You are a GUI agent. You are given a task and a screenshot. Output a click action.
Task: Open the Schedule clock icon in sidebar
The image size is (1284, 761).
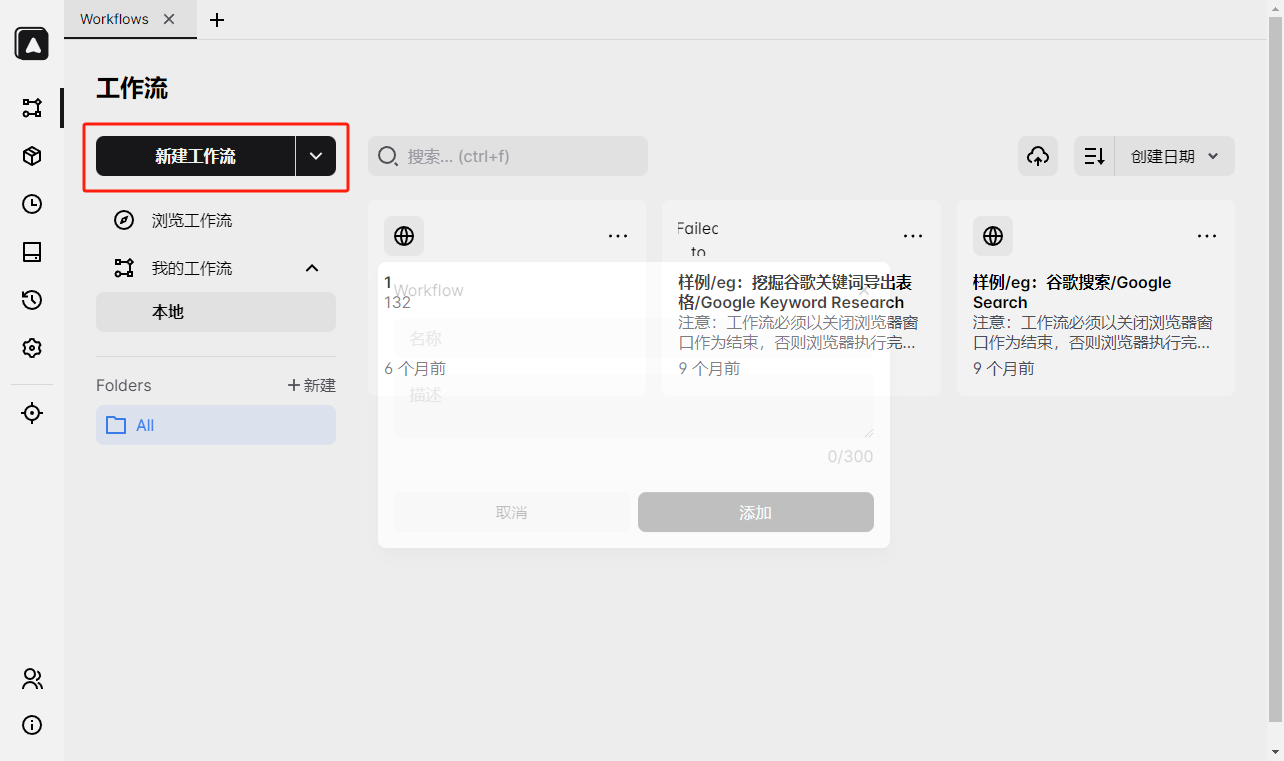[x=32, y=204]
